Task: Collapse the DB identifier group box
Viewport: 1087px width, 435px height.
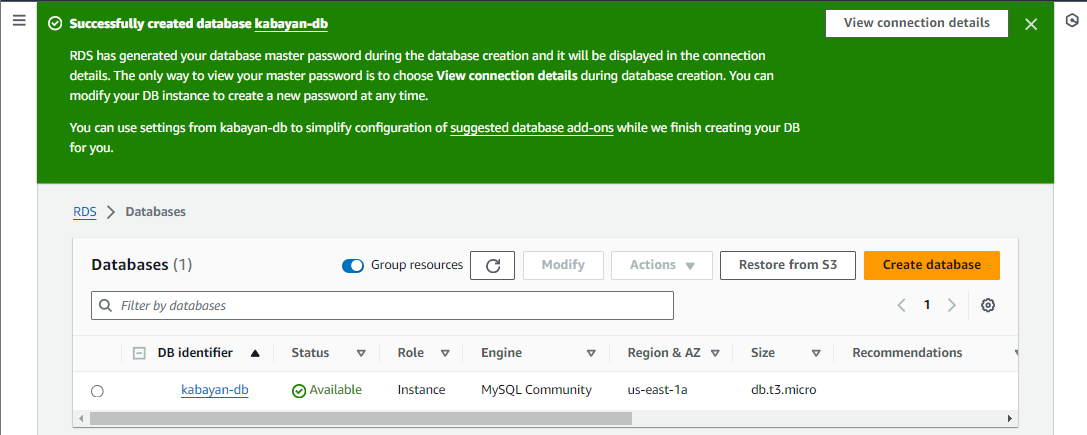Action: pos(139,353)
